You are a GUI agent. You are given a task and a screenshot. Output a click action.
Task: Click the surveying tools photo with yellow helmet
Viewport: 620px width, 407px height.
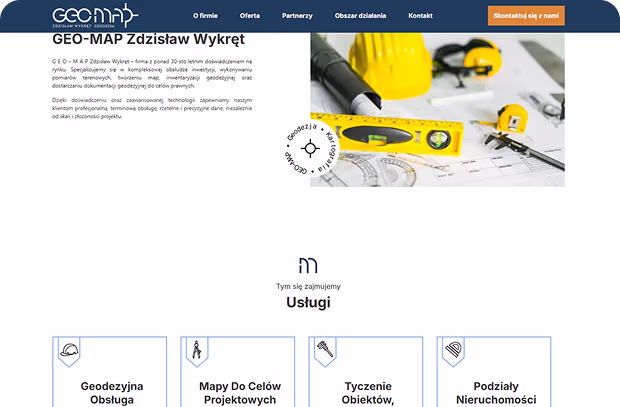point(437,110)
